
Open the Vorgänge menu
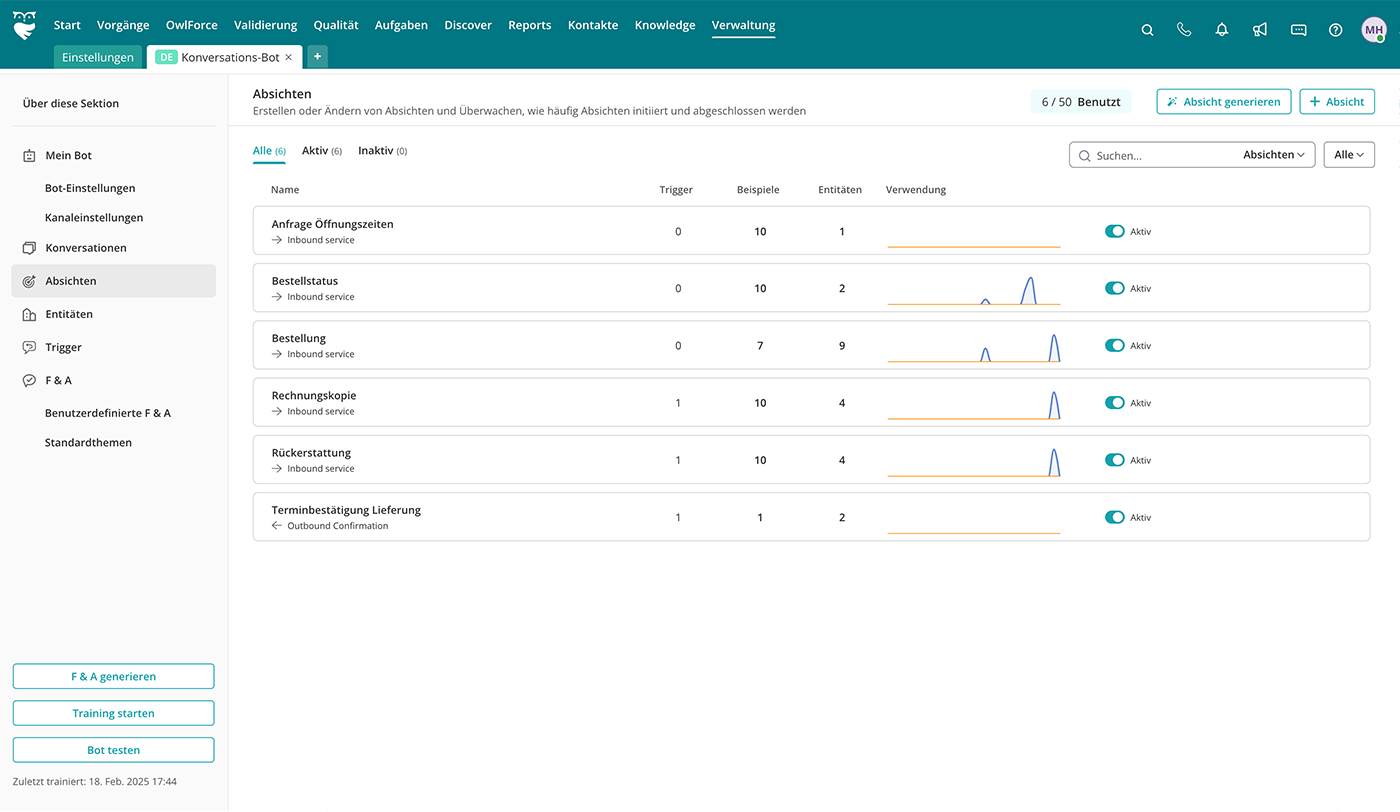[123, 25]
